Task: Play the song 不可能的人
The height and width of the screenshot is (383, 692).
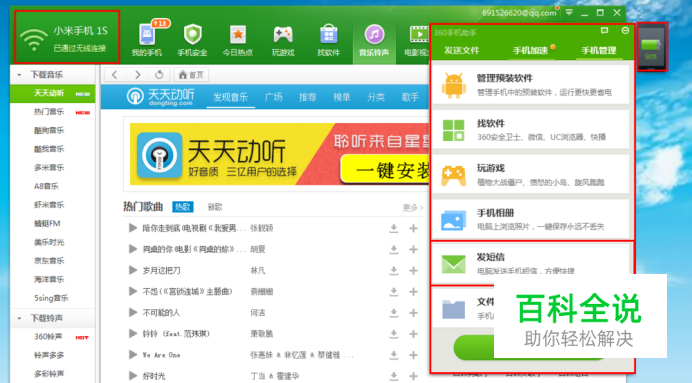Action: 132,313
